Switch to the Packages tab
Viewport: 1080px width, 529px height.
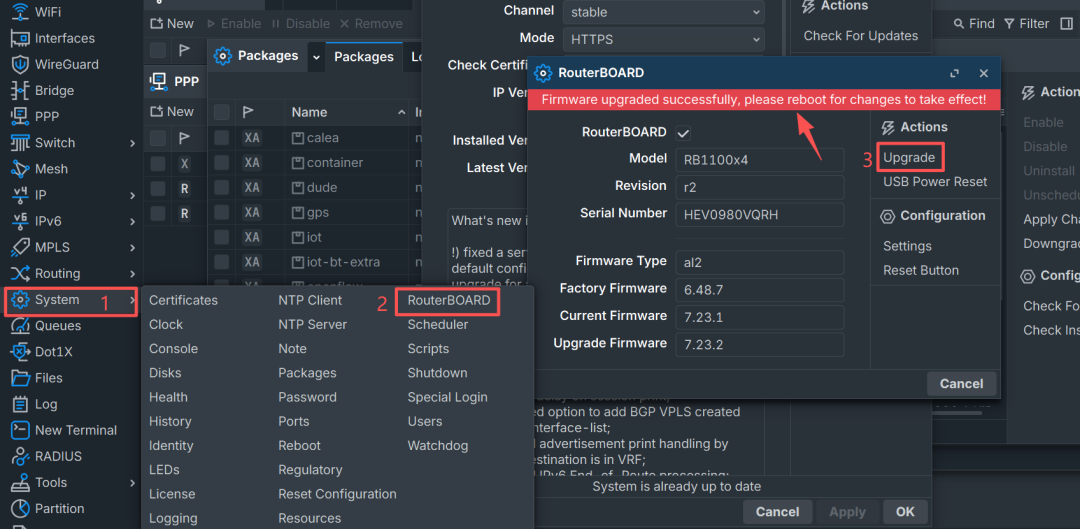364,56
